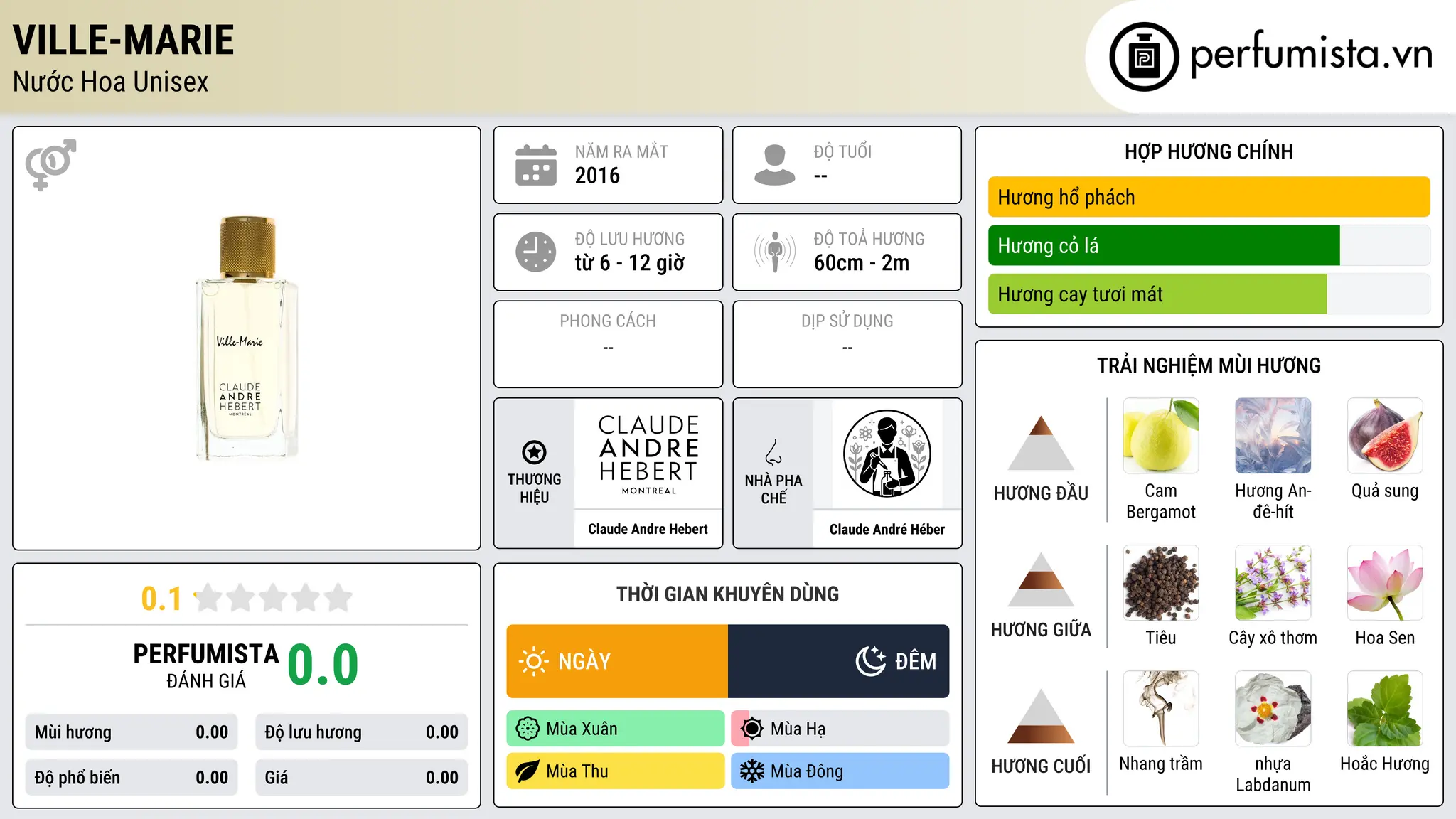Click the Hợp hương chính heading
This screenshot has width=1456, height=819.
point(1209,151)
